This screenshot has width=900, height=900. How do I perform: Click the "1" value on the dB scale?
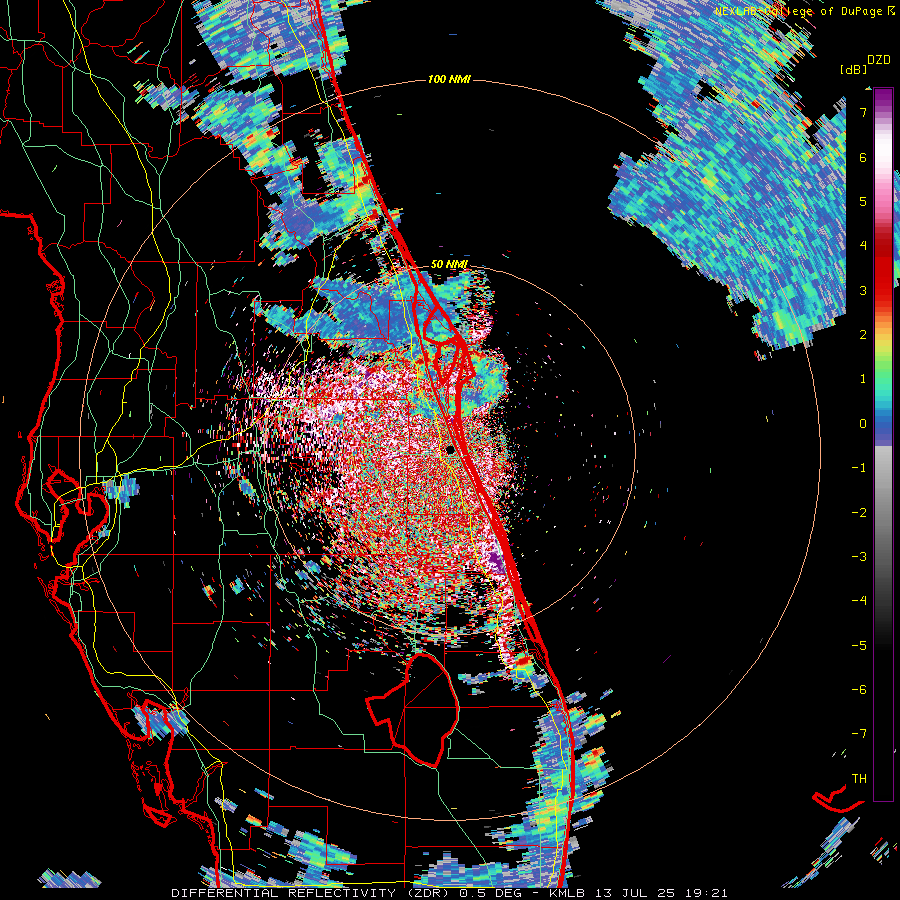point(863,379)
